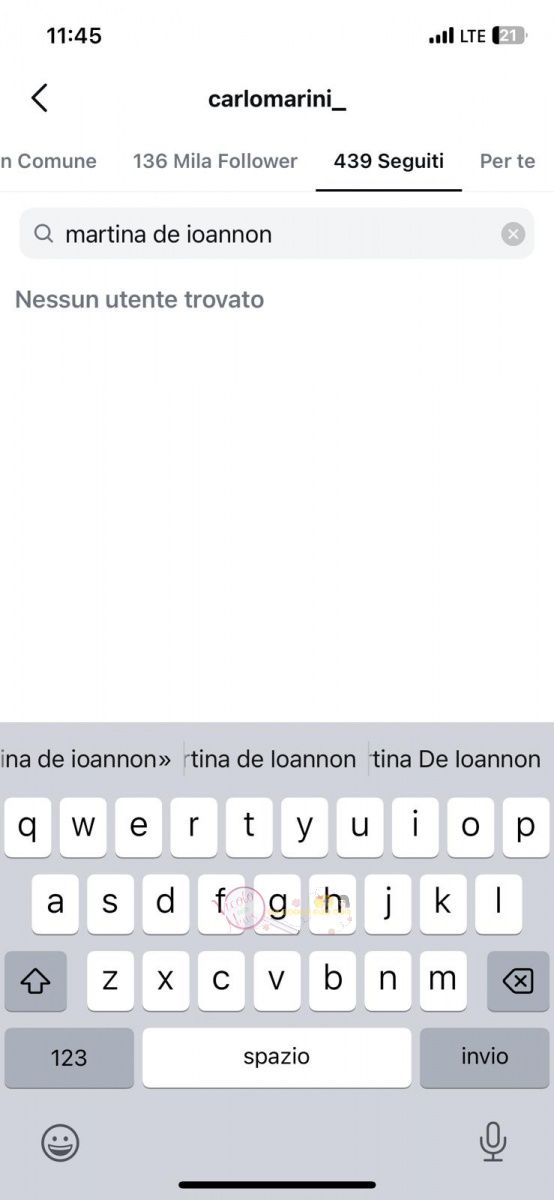The width and height of the screenshot is (554, 1200).
Task: Pick the quoted "ina de ioannon" suggestion
Action: [x=87, y=760]
